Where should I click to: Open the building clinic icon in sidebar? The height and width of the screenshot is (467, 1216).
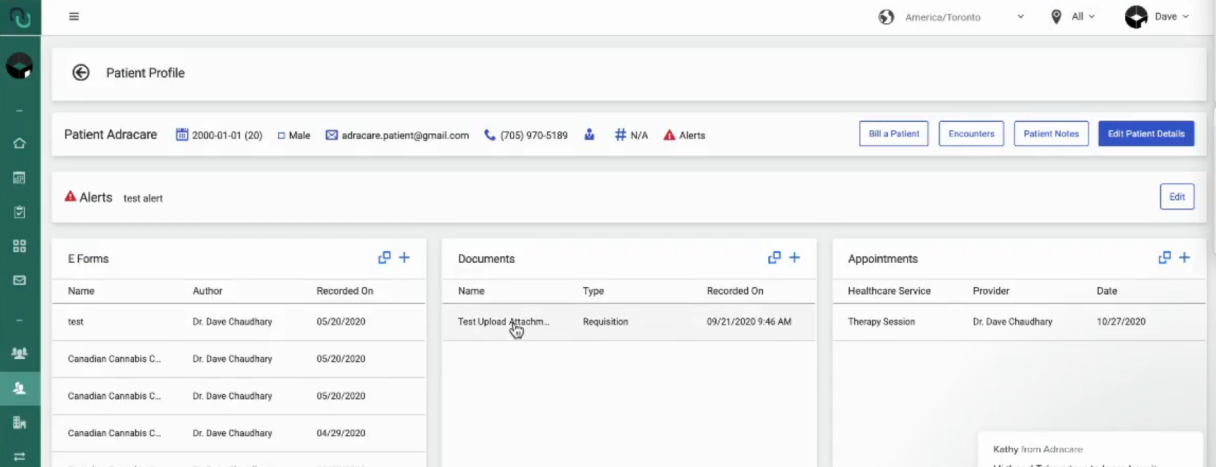[19, 423]
